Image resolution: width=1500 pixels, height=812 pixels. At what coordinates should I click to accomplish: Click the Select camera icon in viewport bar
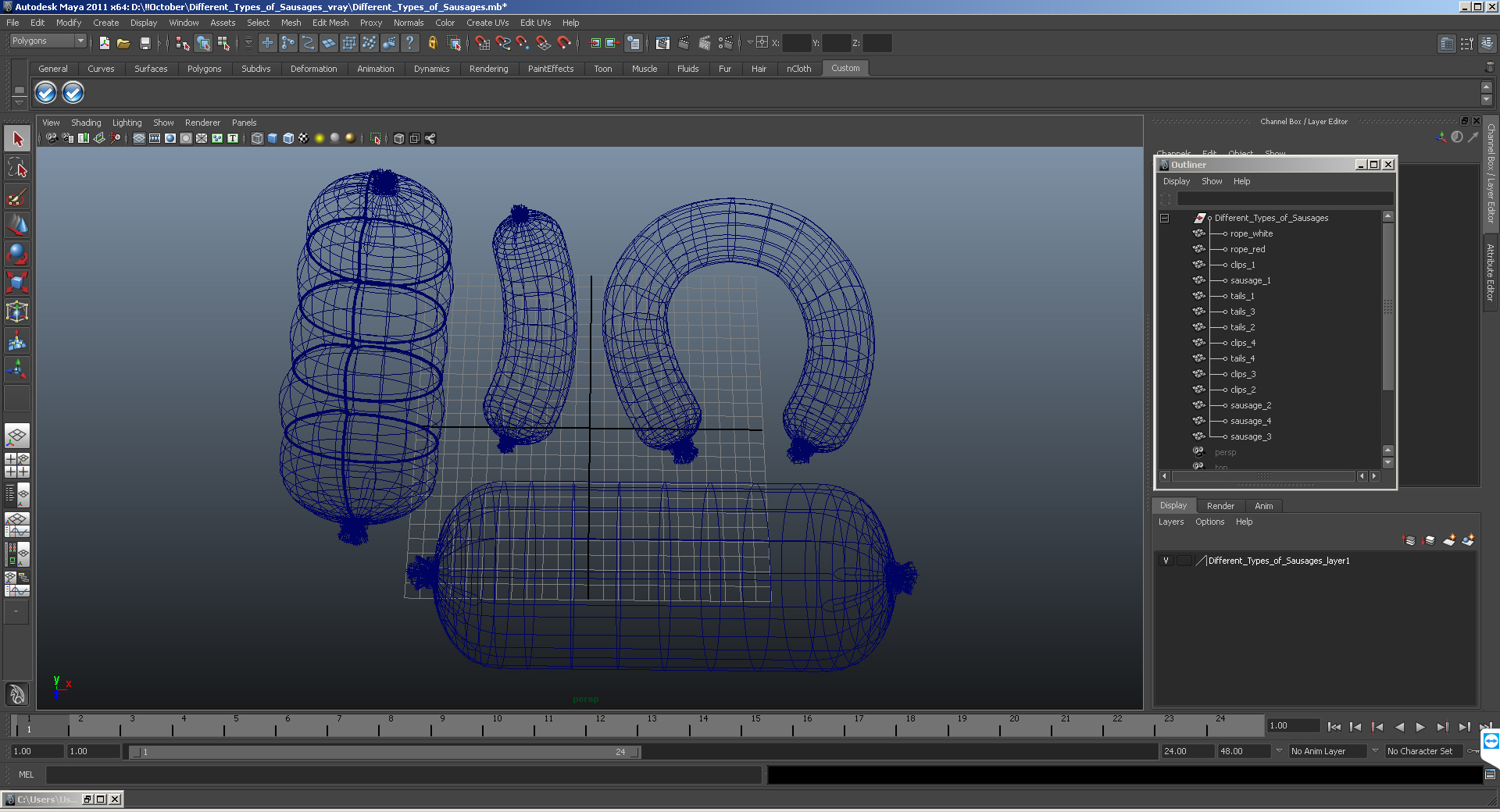pos(52,138)
